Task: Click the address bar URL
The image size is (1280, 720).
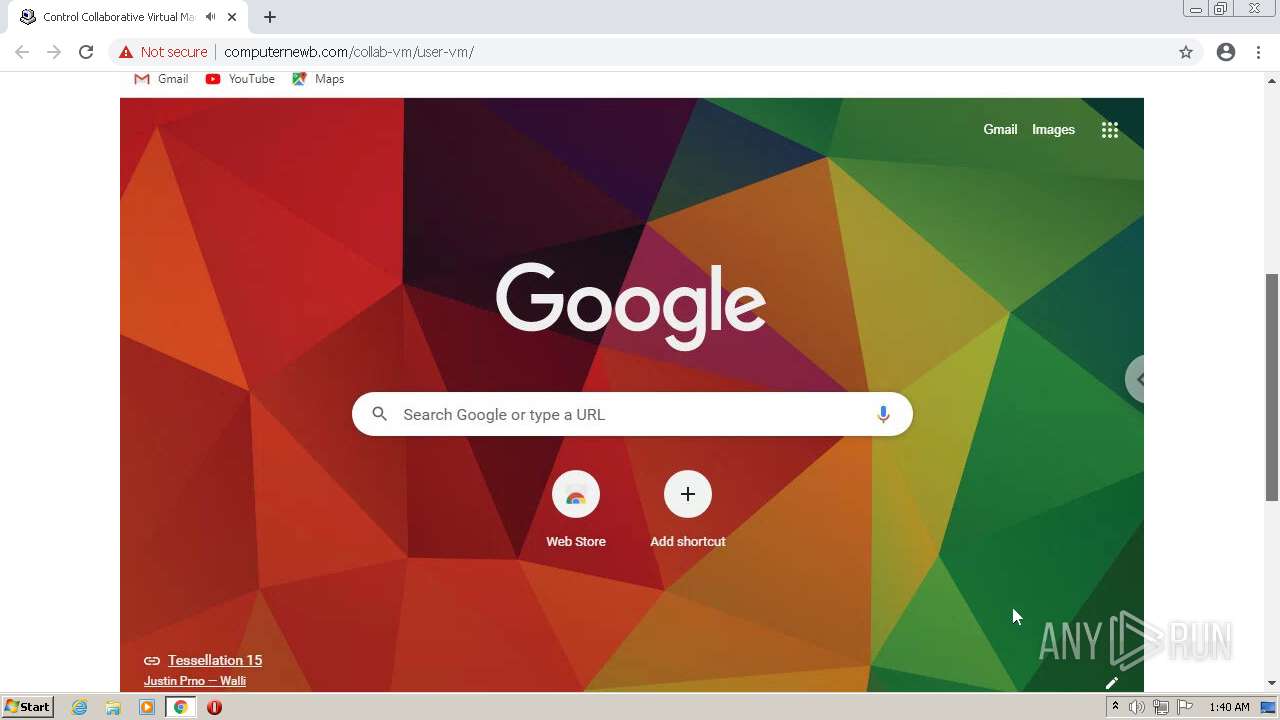Action: [x=349, y=52]
